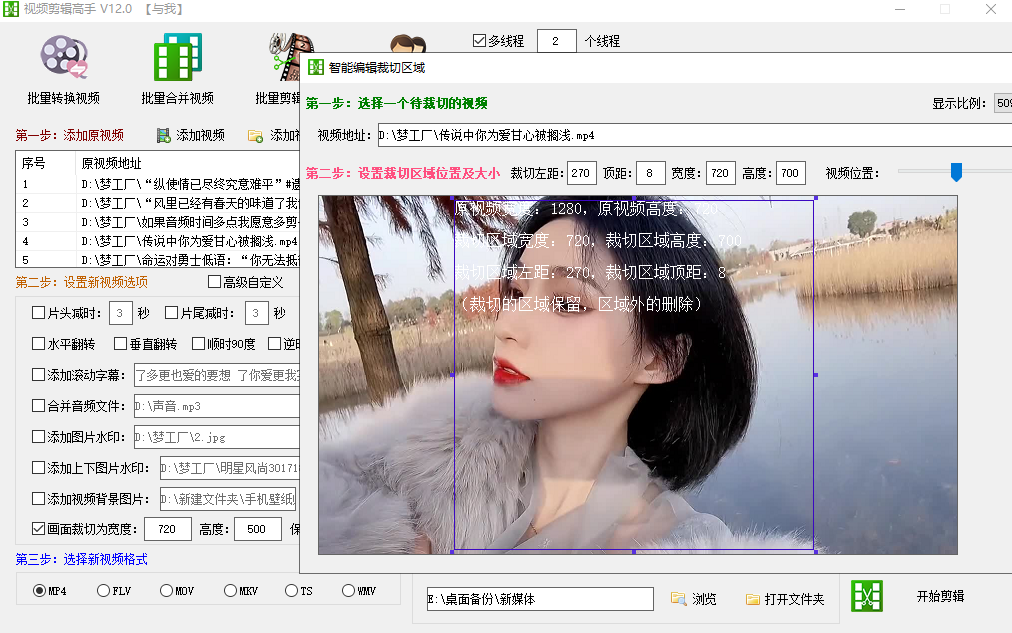Select video list row 3 如果音频时间多点
The image size is (1012, 633).
pos(158,222)
